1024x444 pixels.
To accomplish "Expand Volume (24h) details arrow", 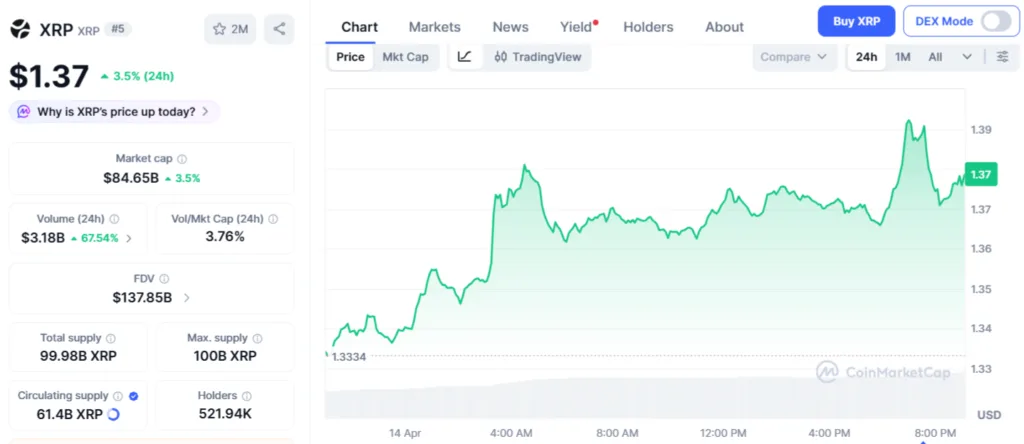I will tap(128, 238).
